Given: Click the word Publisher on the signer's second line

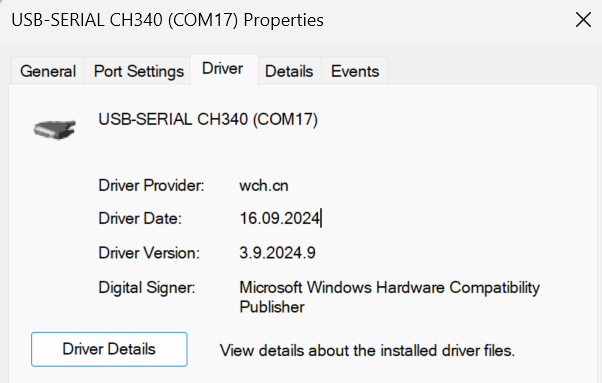Looking at the screenshot, I should tap(272, 307).
